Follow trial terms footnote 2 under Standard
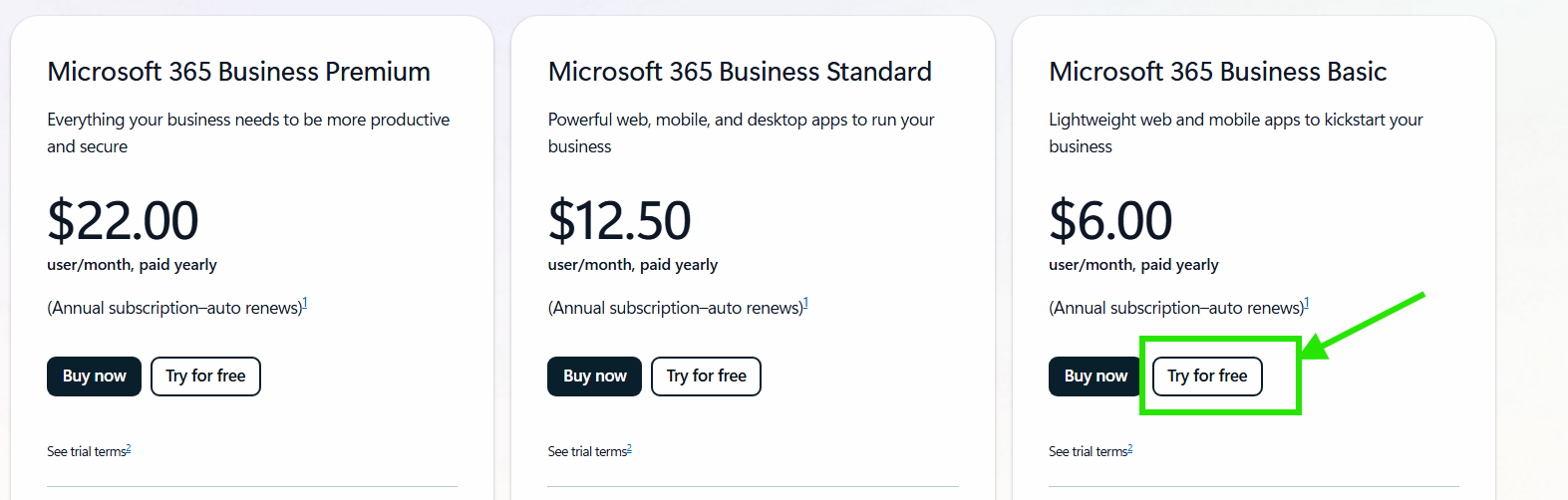 [x=629, y=448]
